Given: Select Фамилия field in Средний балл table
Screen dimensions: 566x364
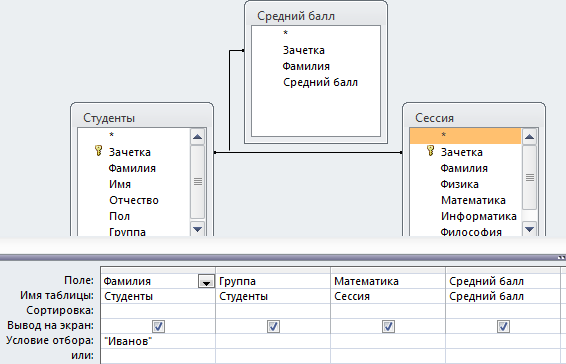Looking at the screenshot, I should [306, 66].
